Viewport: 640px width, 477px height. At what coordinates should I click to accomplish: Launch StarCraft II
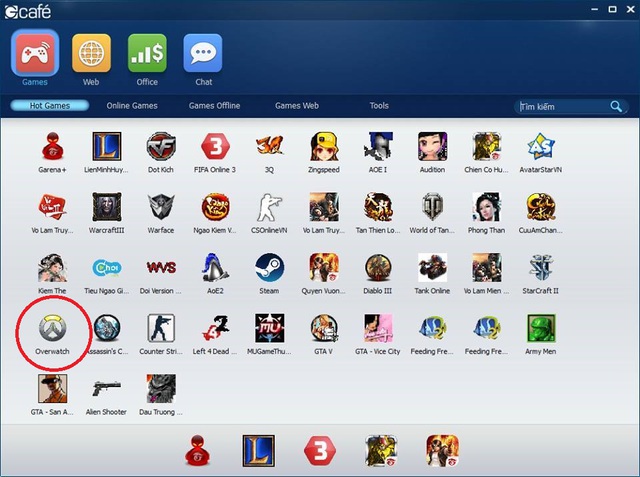point(540,273)
